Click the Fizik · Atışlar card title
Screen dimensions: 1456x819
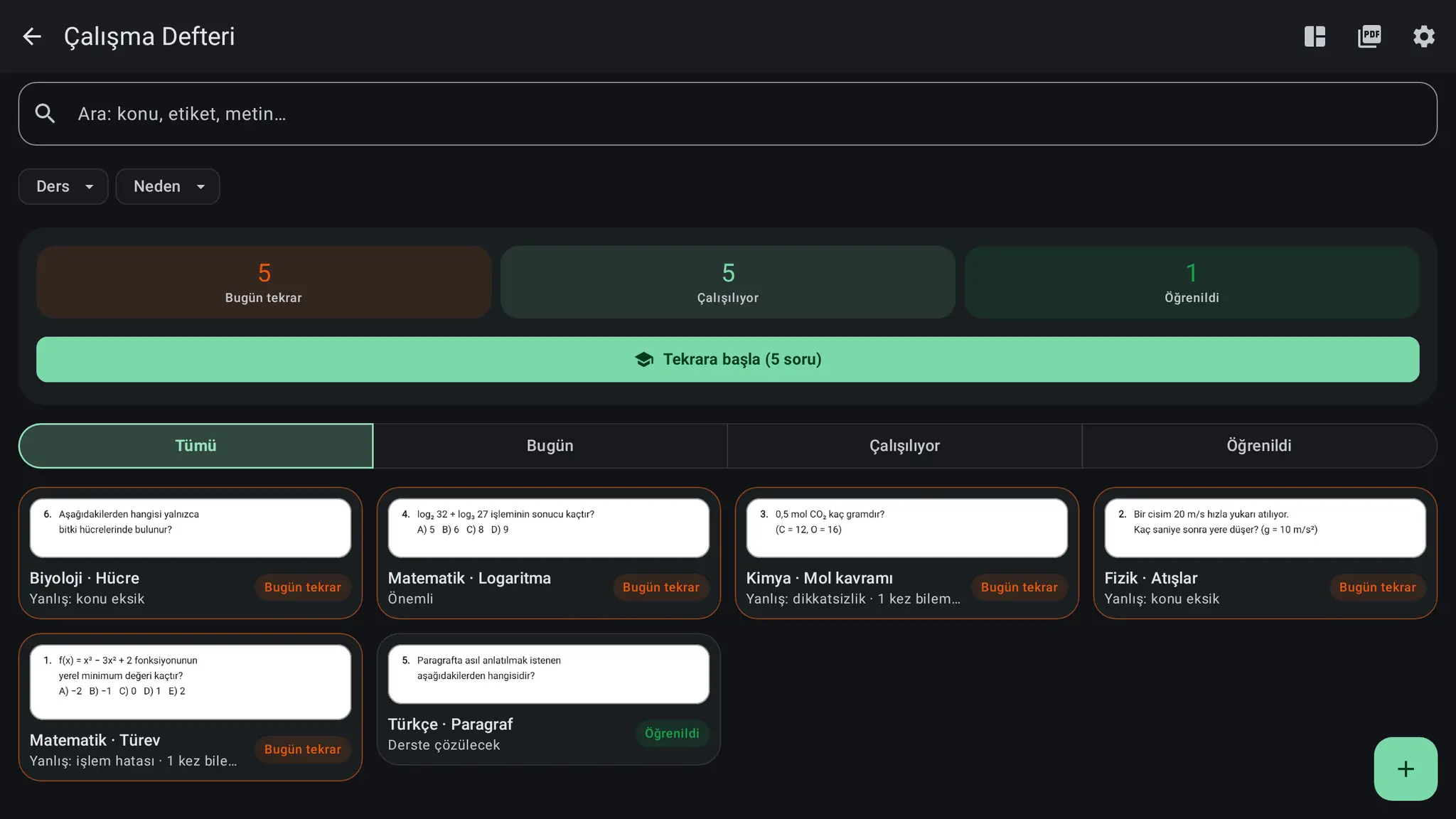1151,578
